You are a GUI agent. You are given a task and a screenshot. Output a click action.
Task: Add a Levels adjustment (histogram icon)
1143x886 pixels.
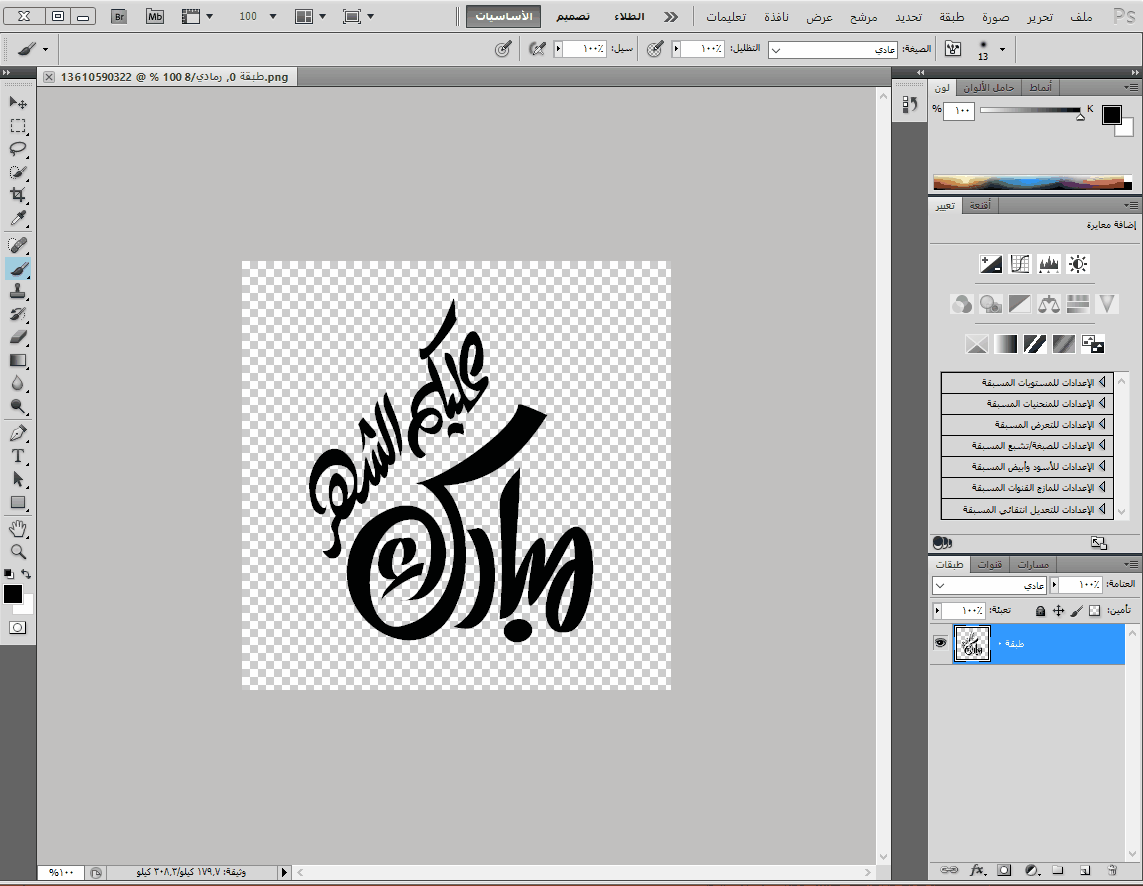pyautogui.click(x=1049, y=264)
